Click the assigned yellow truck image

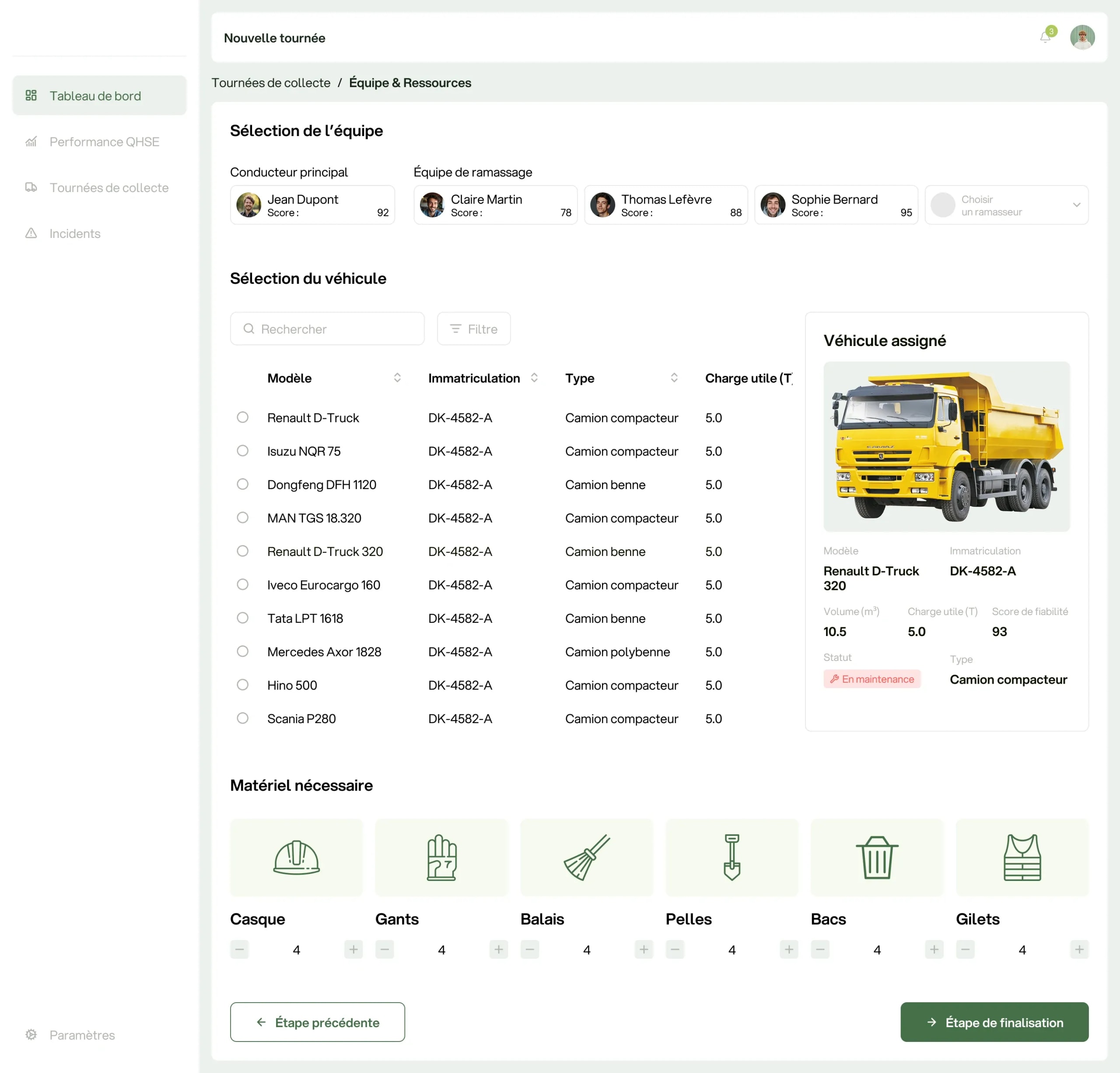[x=946, y=446]
